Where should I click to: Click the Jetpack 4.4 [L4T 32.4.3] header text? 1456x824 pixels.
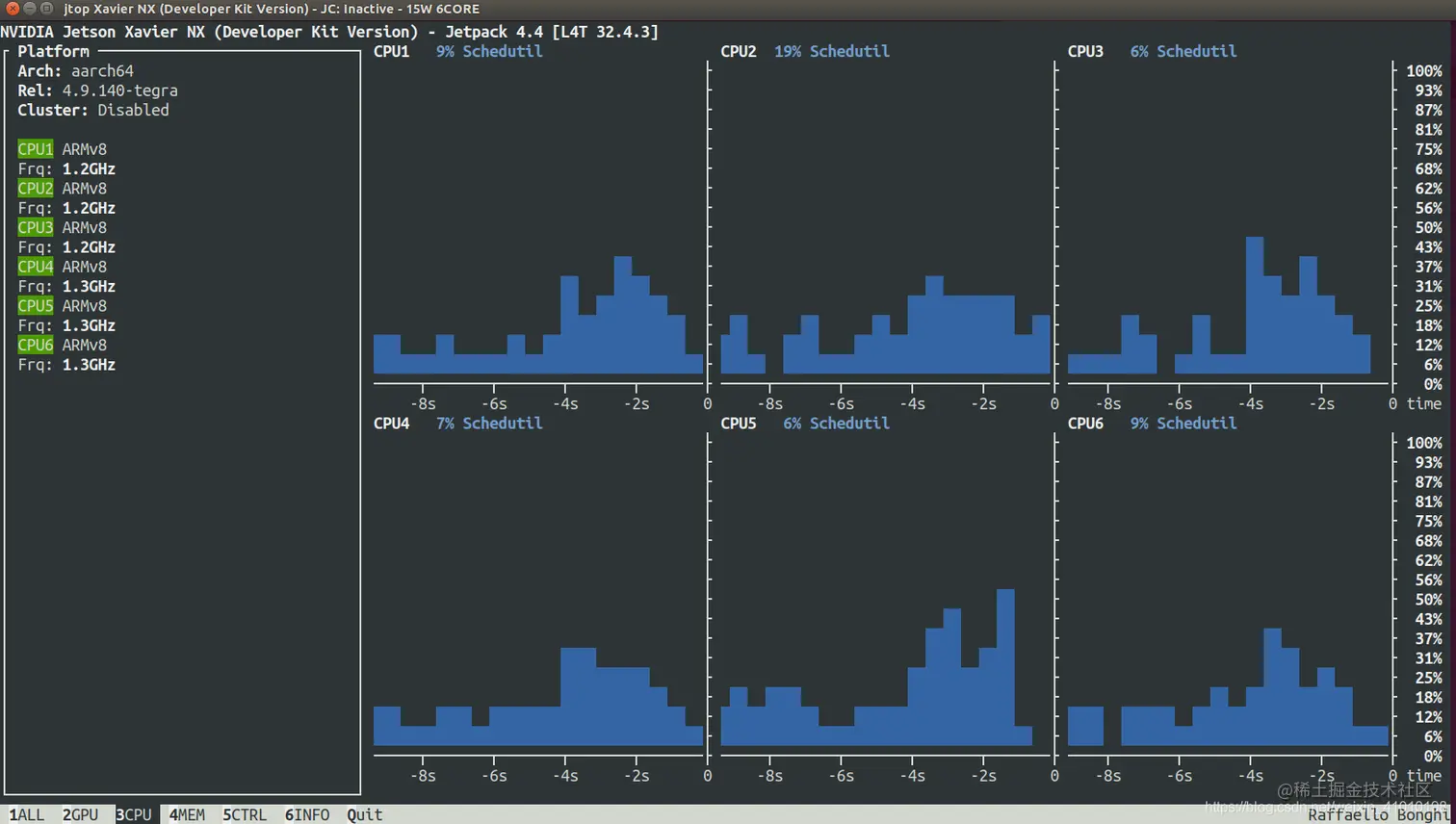pos(552,32)
